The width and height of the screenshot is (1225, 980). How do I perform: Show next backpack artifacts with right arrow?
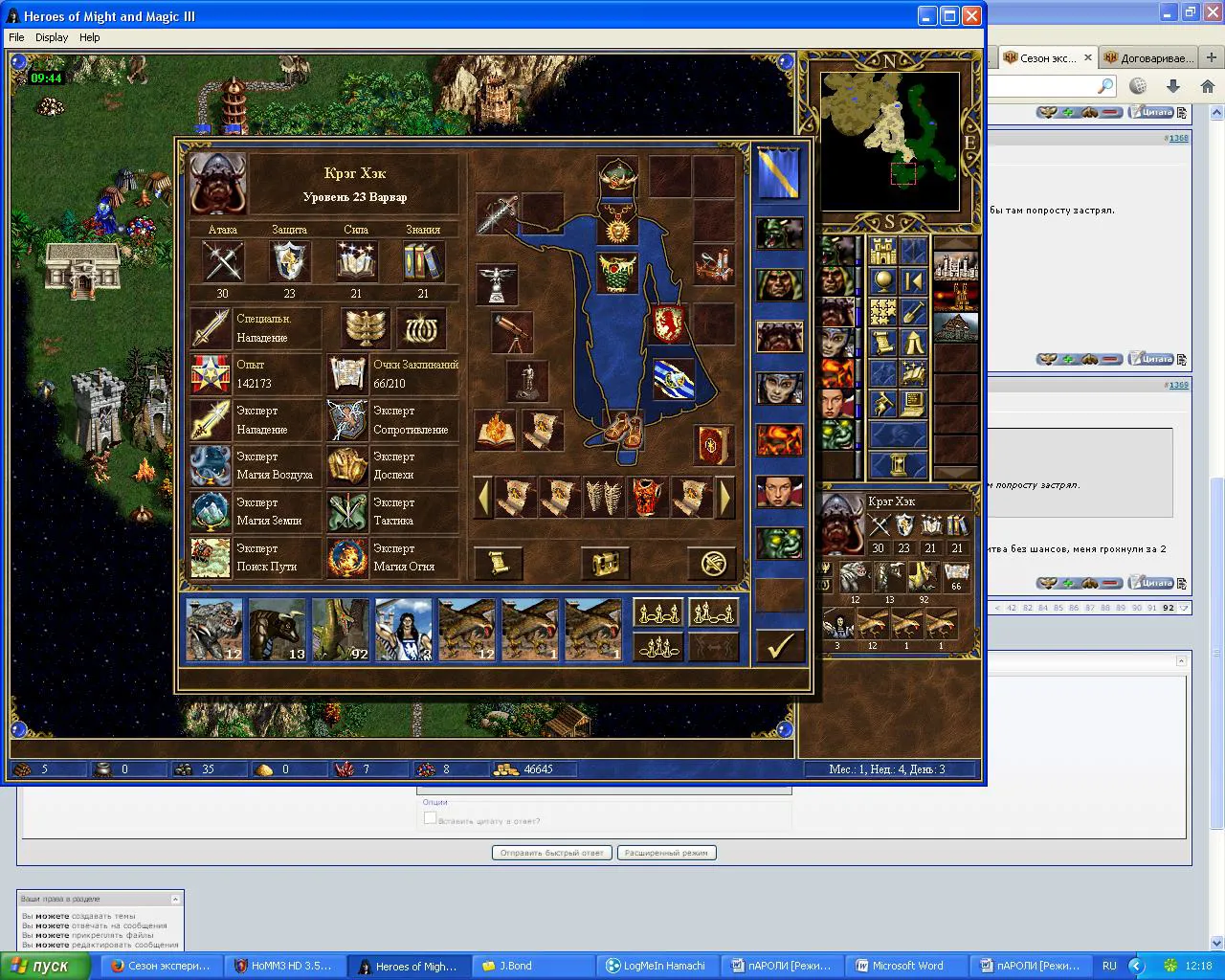(x=726, y=498)
